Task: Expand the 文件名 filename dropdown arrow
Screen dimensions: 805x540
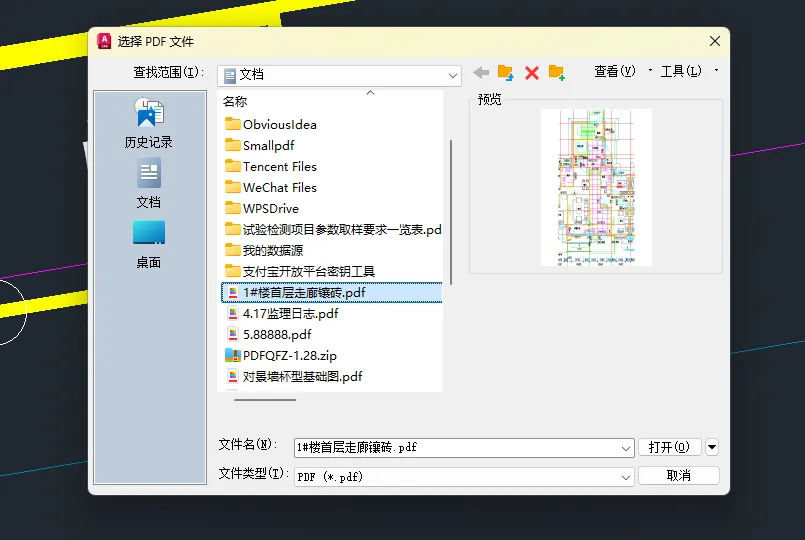Action: tap(625, 448)
